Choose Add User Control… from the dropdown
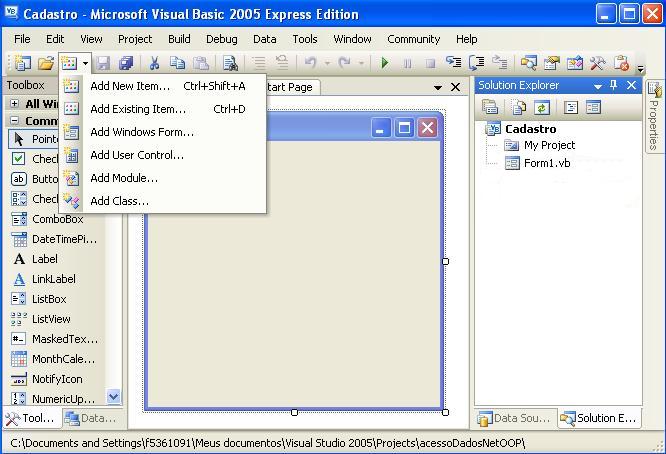Screen dimensions: 666x454 pos(163,155)
